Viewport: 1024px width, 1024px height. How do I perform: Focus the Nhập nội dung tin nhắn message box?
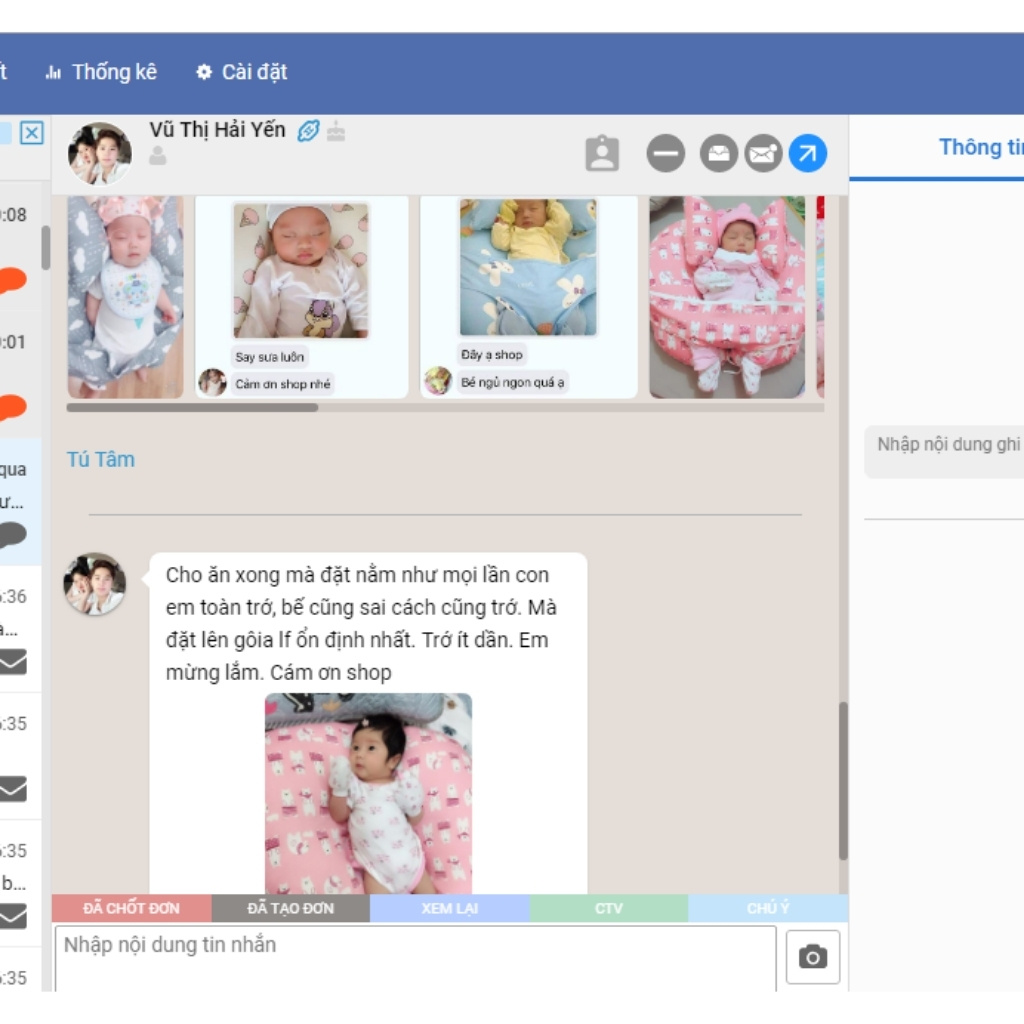pos(415,958)
